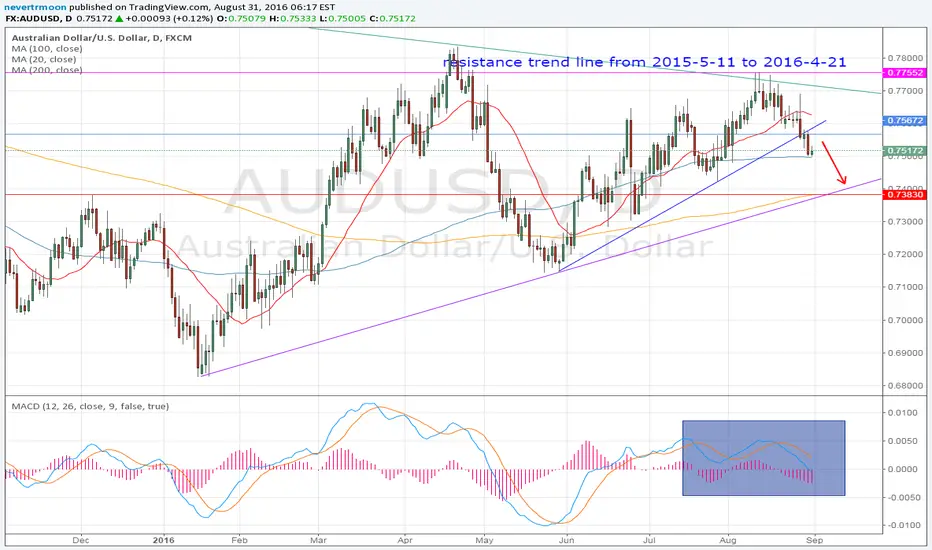
Task: Select the MA (100, close) indicator label
Action: (x=47, y=49)
